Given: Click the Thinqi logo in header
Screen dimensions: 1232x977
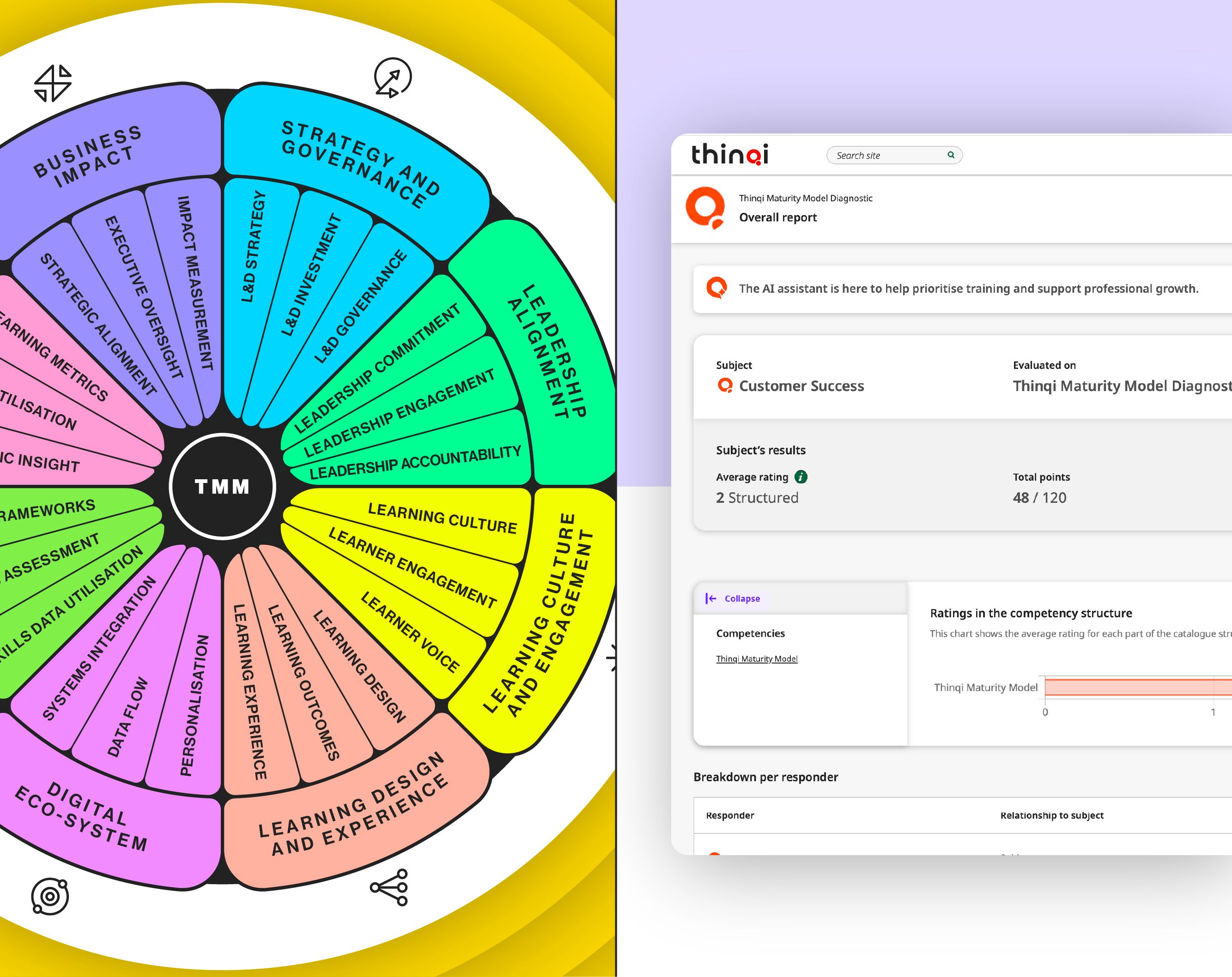Looking at the screenshot, I should point(730,154).
